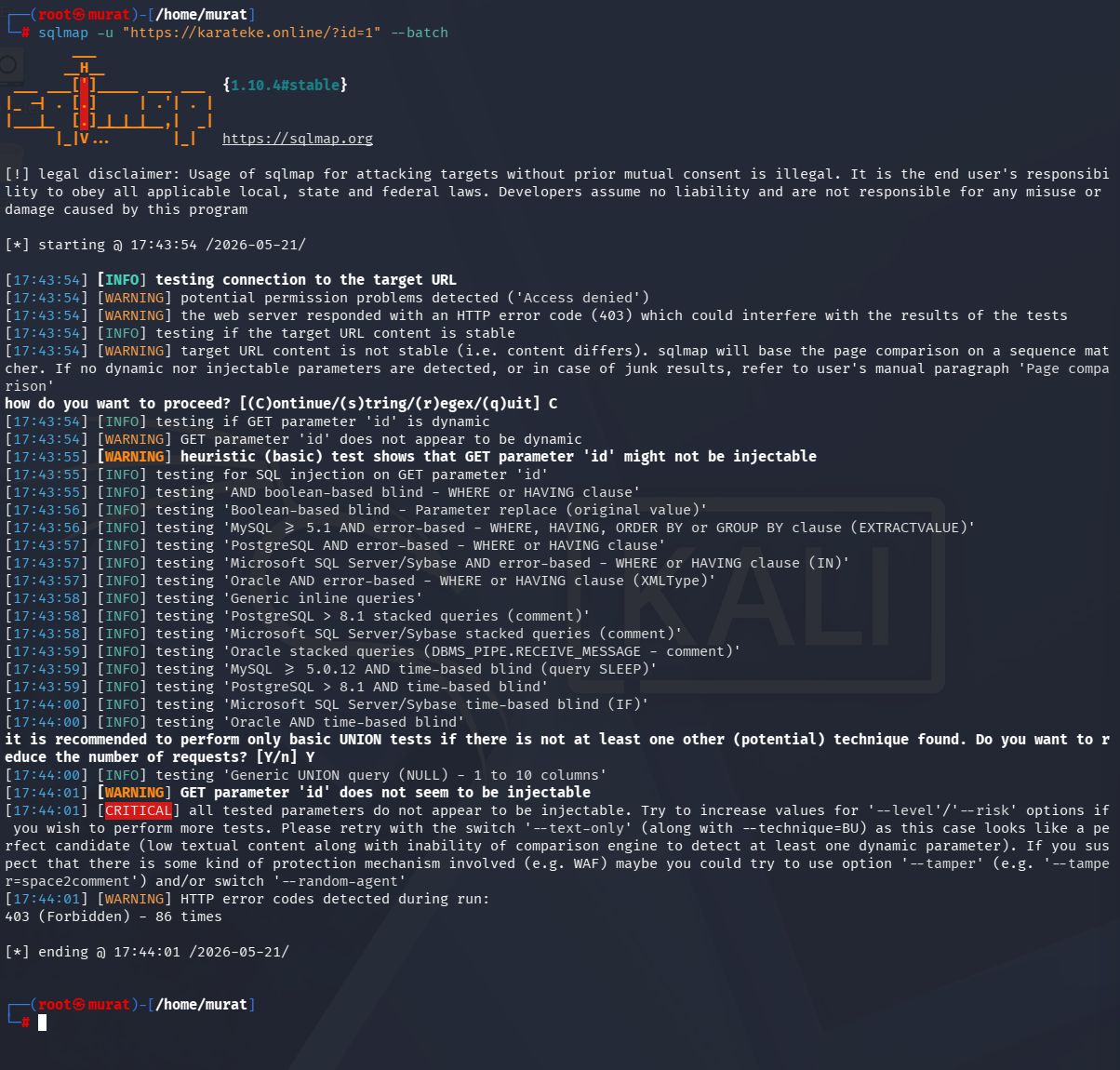Click the --batch option in command

[x=420, y=33]
